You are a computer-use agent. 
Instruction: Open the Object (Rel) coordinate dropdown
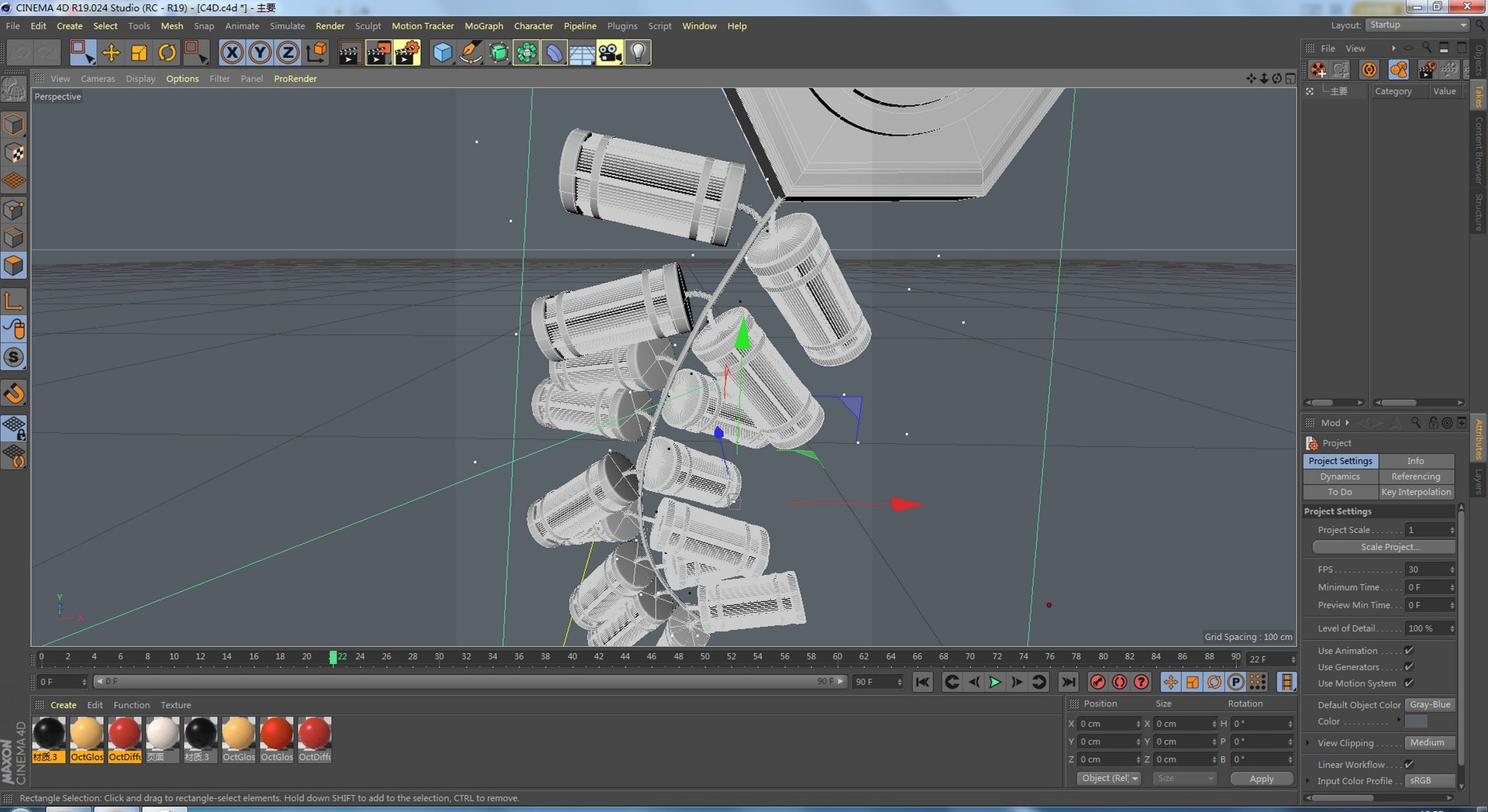pos(1109,779)
